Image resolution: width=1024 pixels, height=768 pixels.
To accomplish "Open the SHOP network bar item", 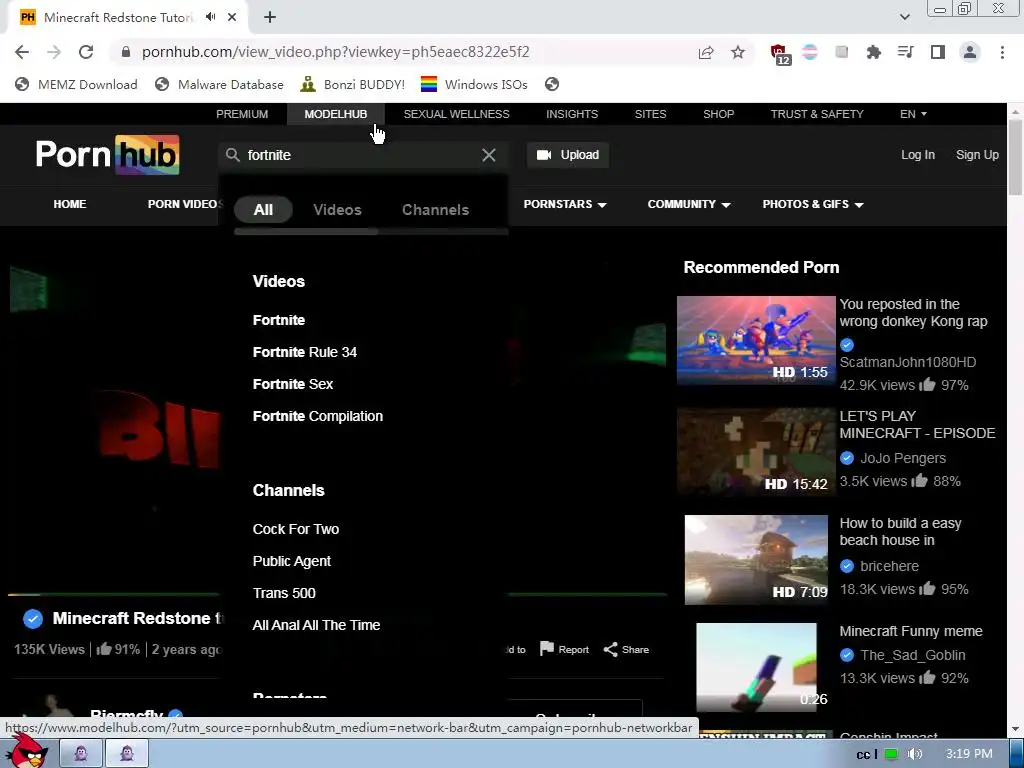I will click(x=718, y=114).
